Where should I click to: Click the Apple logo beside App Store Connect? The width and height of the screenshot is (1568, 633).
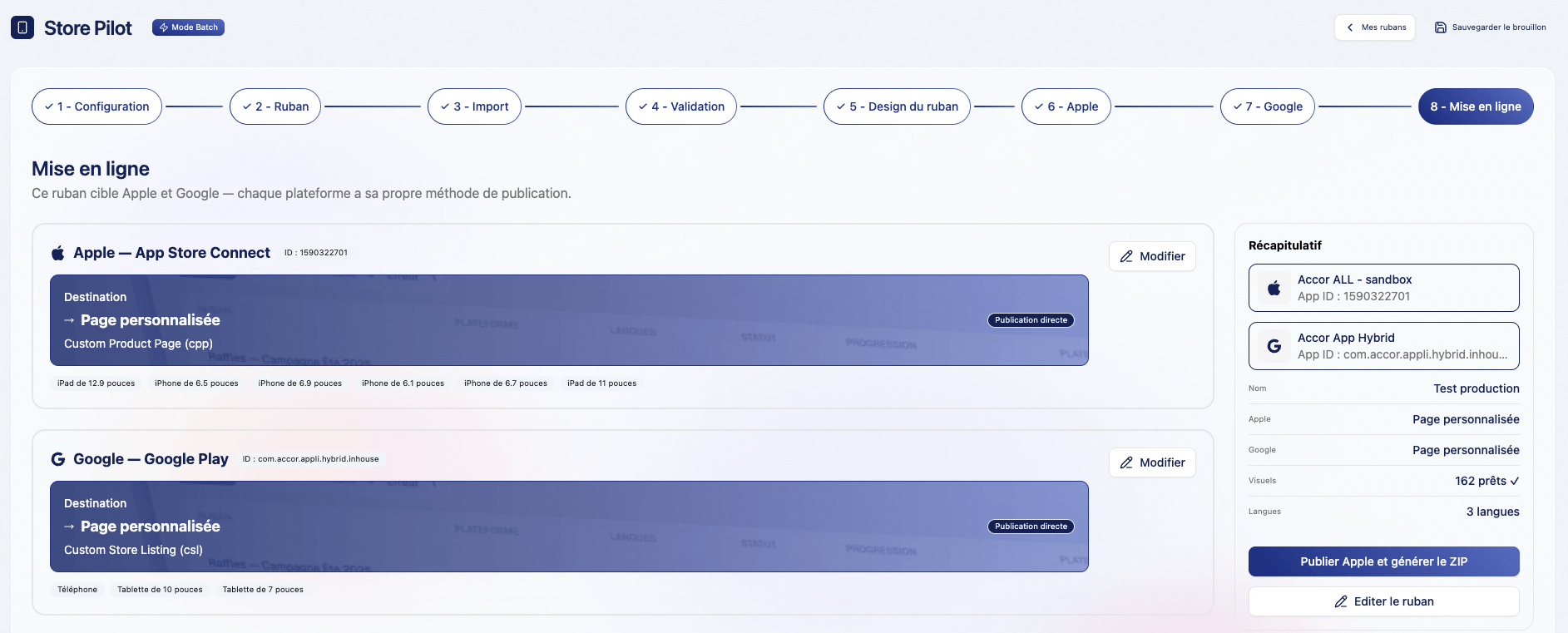pyautogui.click(x=58, y=253)
